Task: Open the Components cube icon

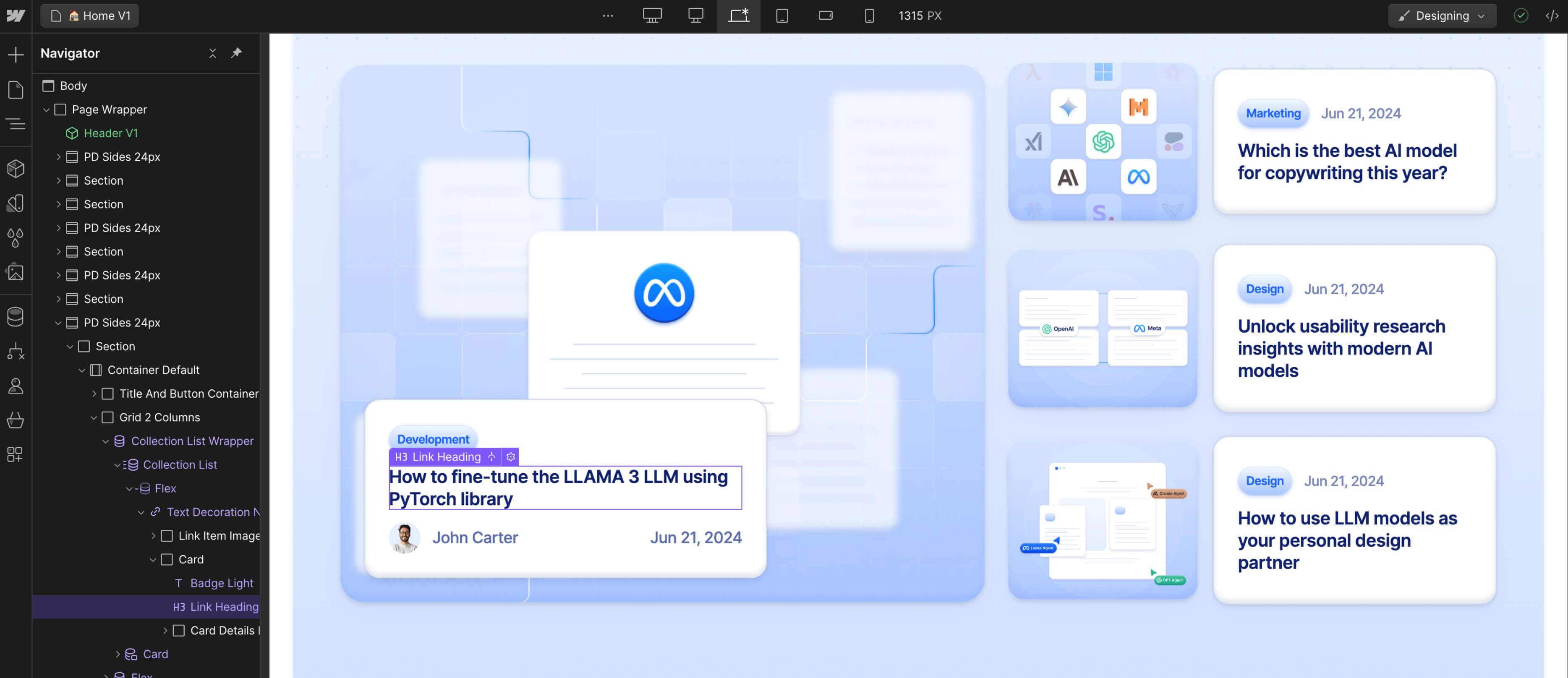Action: coord(16,169)
